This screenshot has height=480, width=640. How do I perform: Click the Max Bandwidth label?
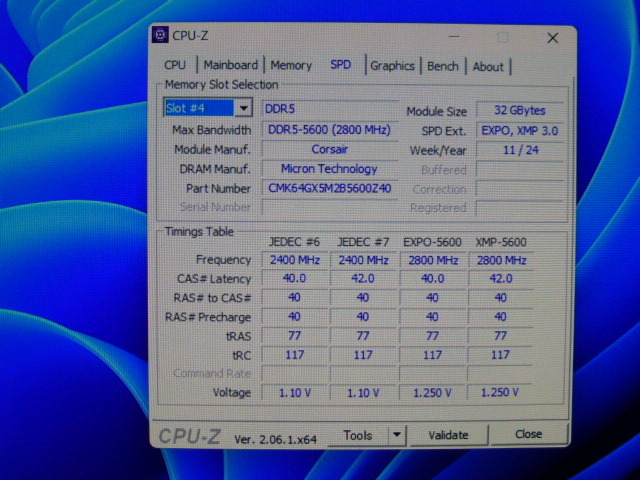tap(211, 130)
